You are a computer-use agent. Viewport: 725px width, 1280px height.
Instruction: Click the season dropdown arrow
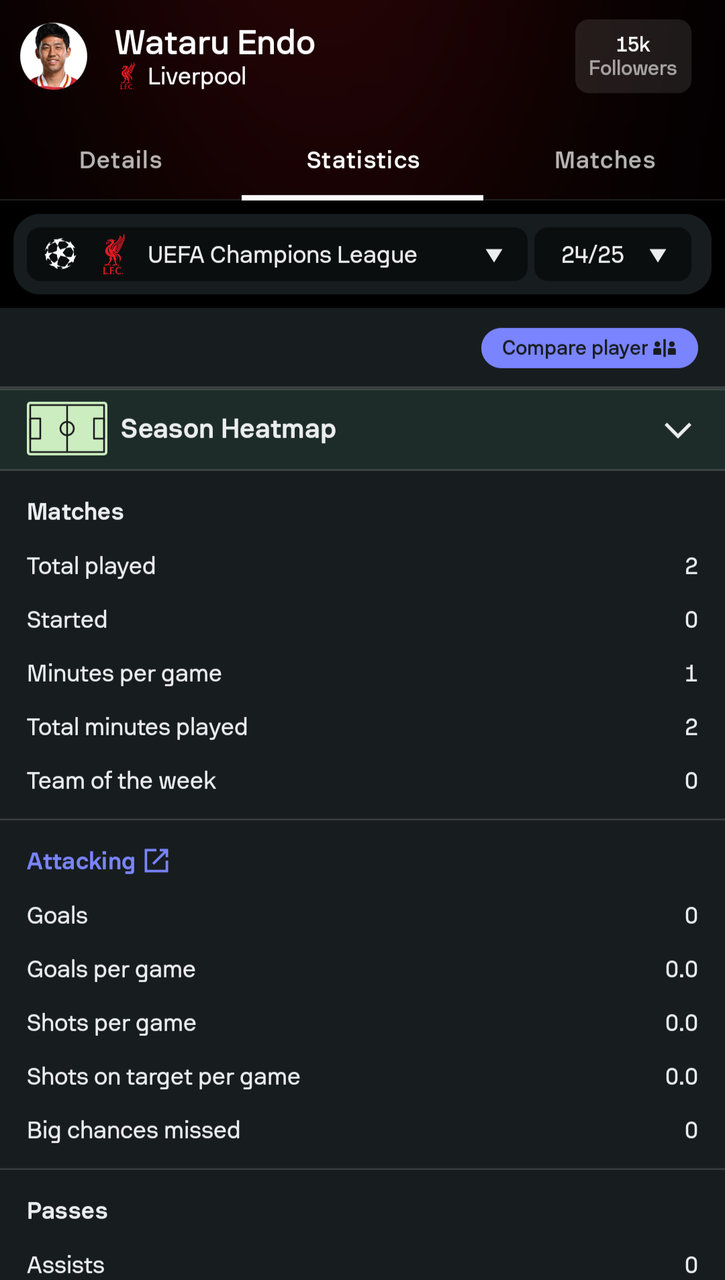point(658,255)
